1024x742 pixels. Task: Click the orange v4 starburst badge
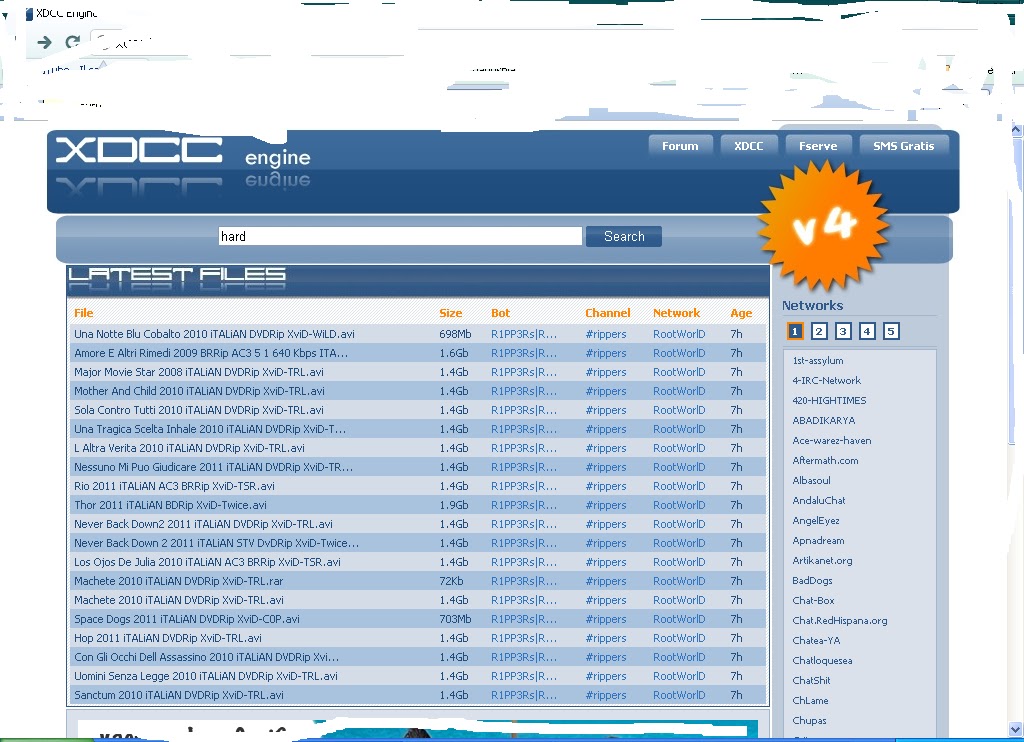824,225
